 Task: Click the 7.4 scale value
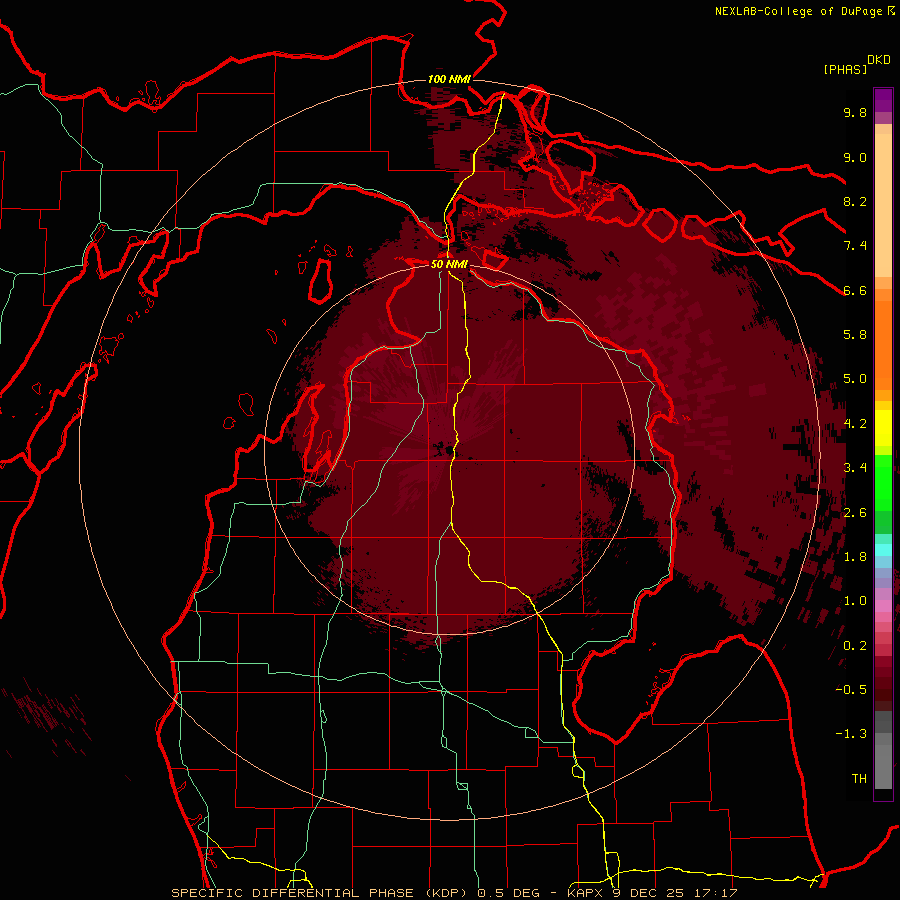click(855, 246)
